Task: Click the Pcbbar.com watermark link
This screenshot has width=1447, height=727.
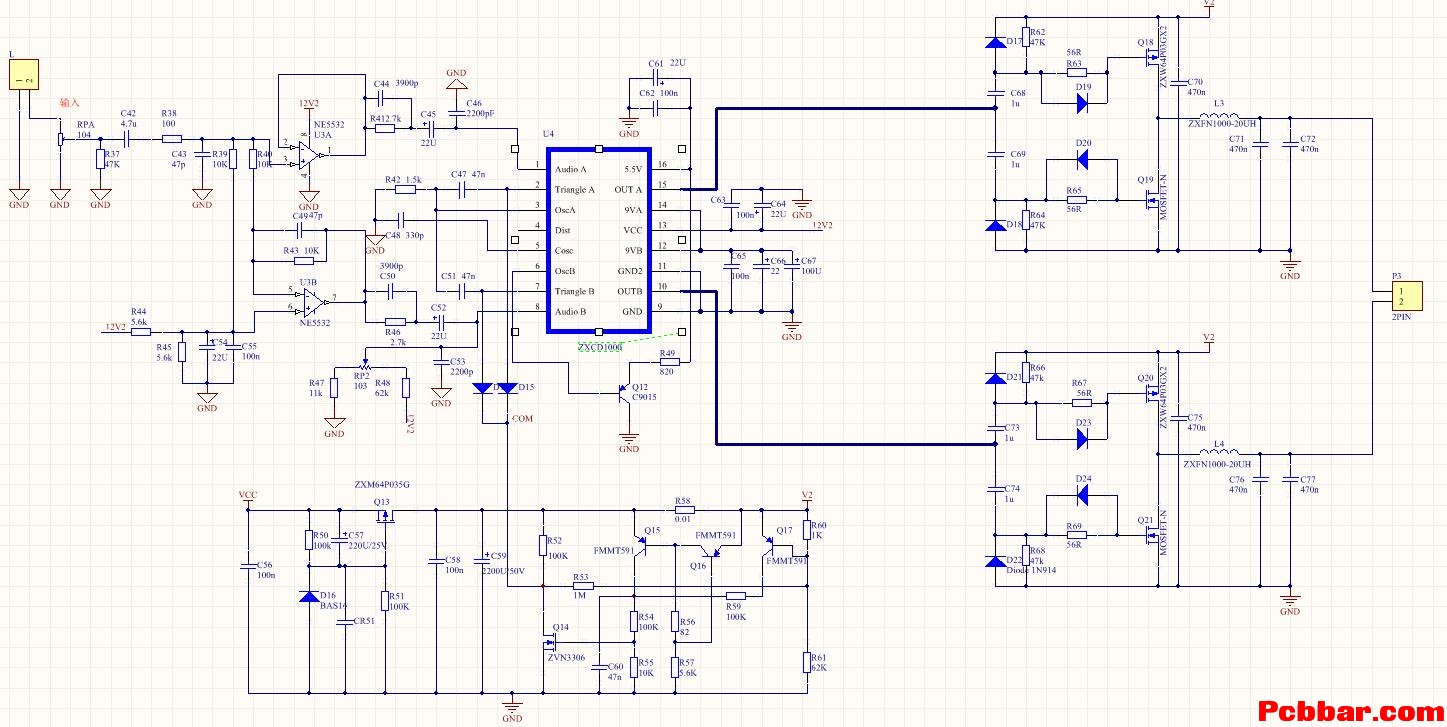Action: click(x=1349, y=711)
